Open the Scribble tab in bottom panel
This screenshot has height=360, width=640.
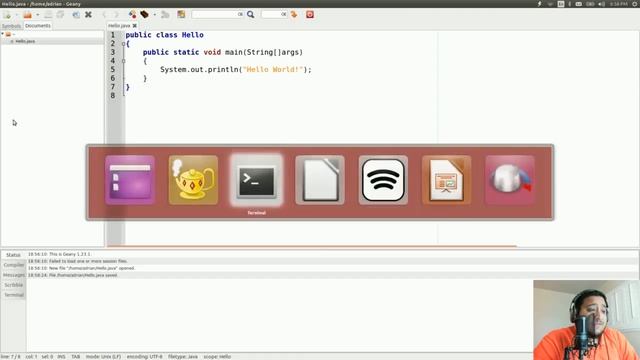[x=13, y=285]
